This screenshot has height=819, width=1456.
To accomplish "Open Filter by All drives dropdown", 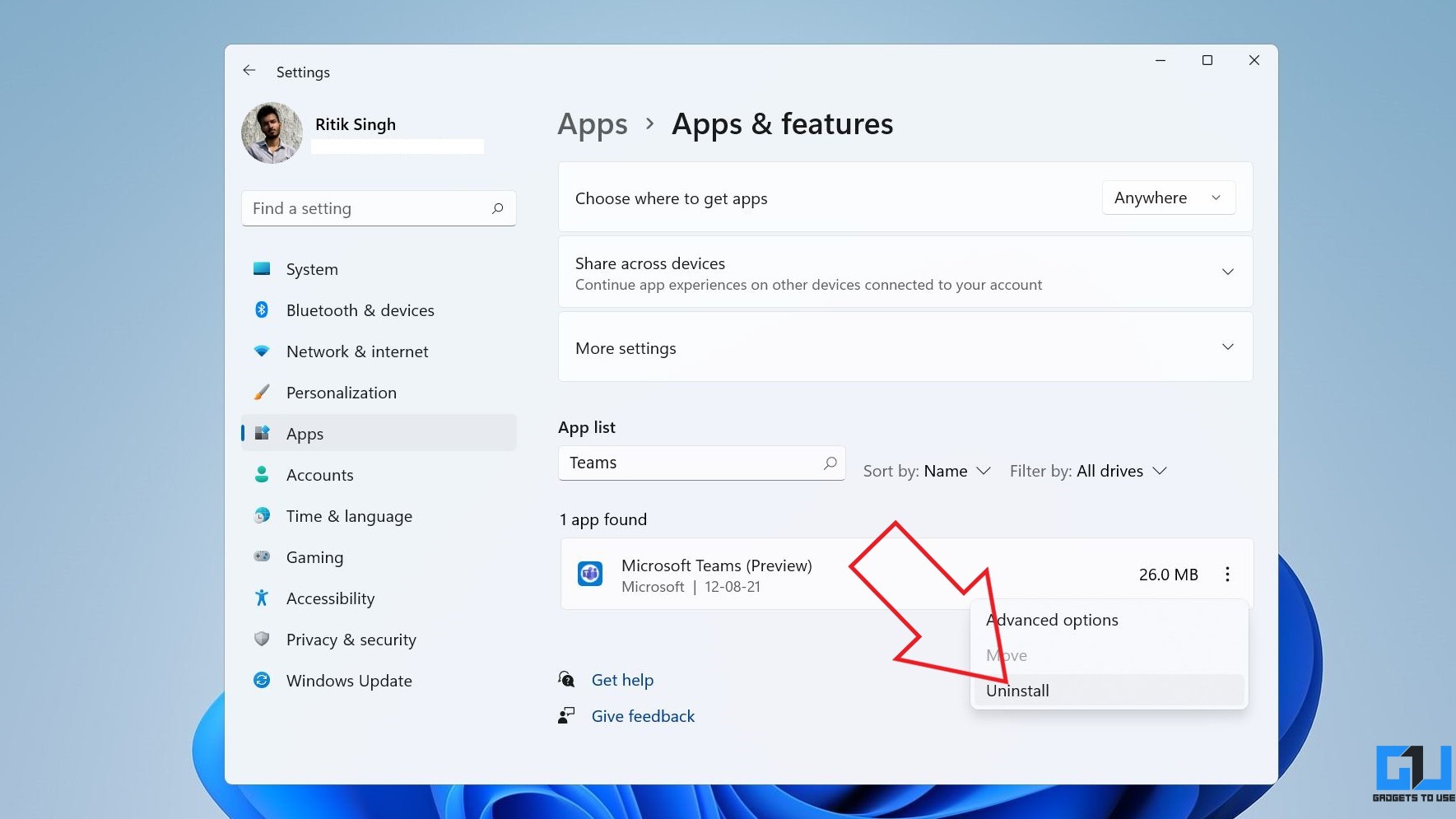I will pos(1088,471).
